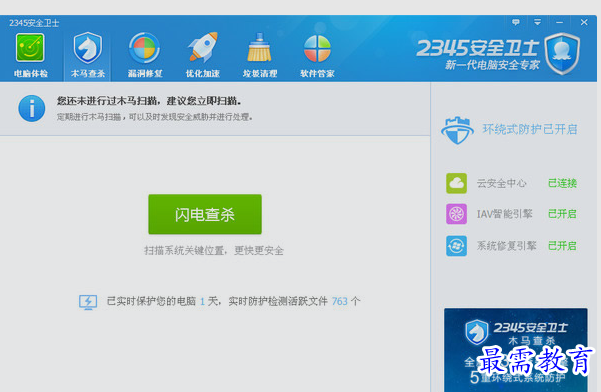Image resolution: width=601 pixels, height=392 pixels.
Task: Select the 木马查杀 horse shield icon
Action: 88,48
